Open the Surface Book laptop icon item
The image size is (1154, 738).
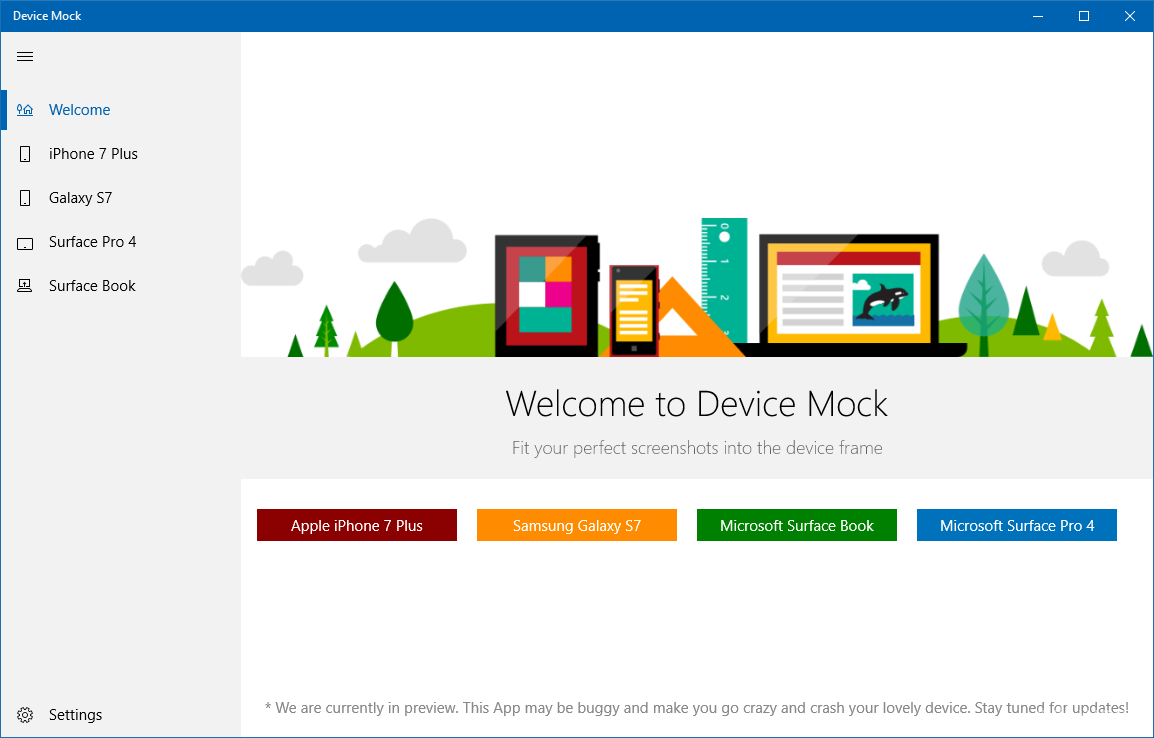coord(25,286)
